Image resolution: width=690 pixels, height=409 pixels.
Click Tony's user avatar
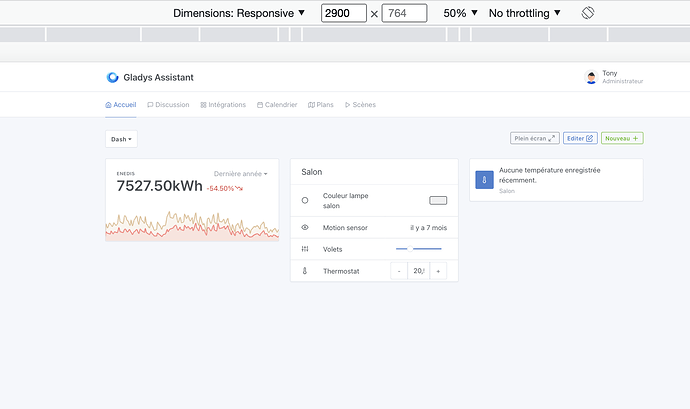pos(591,77)
